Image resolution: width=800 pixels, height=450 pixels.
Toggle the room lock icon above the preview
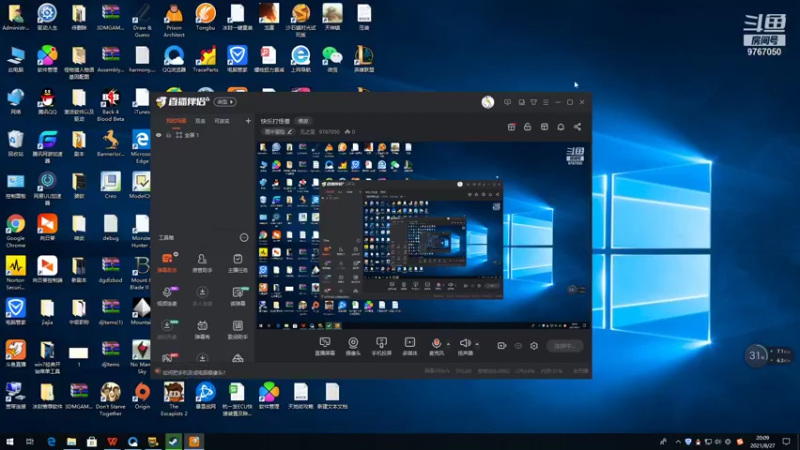click(528, 127)
